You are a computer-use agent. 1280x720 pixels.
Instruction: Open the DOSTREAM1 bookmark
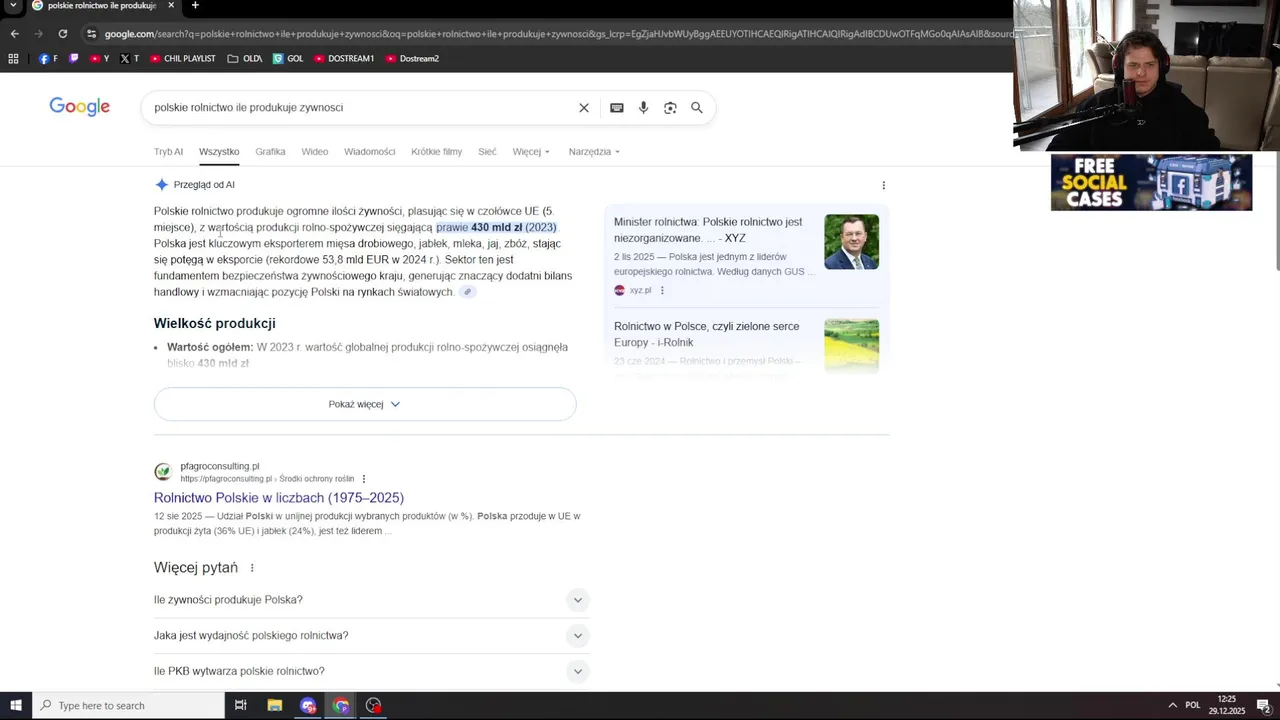pos(344,58)
